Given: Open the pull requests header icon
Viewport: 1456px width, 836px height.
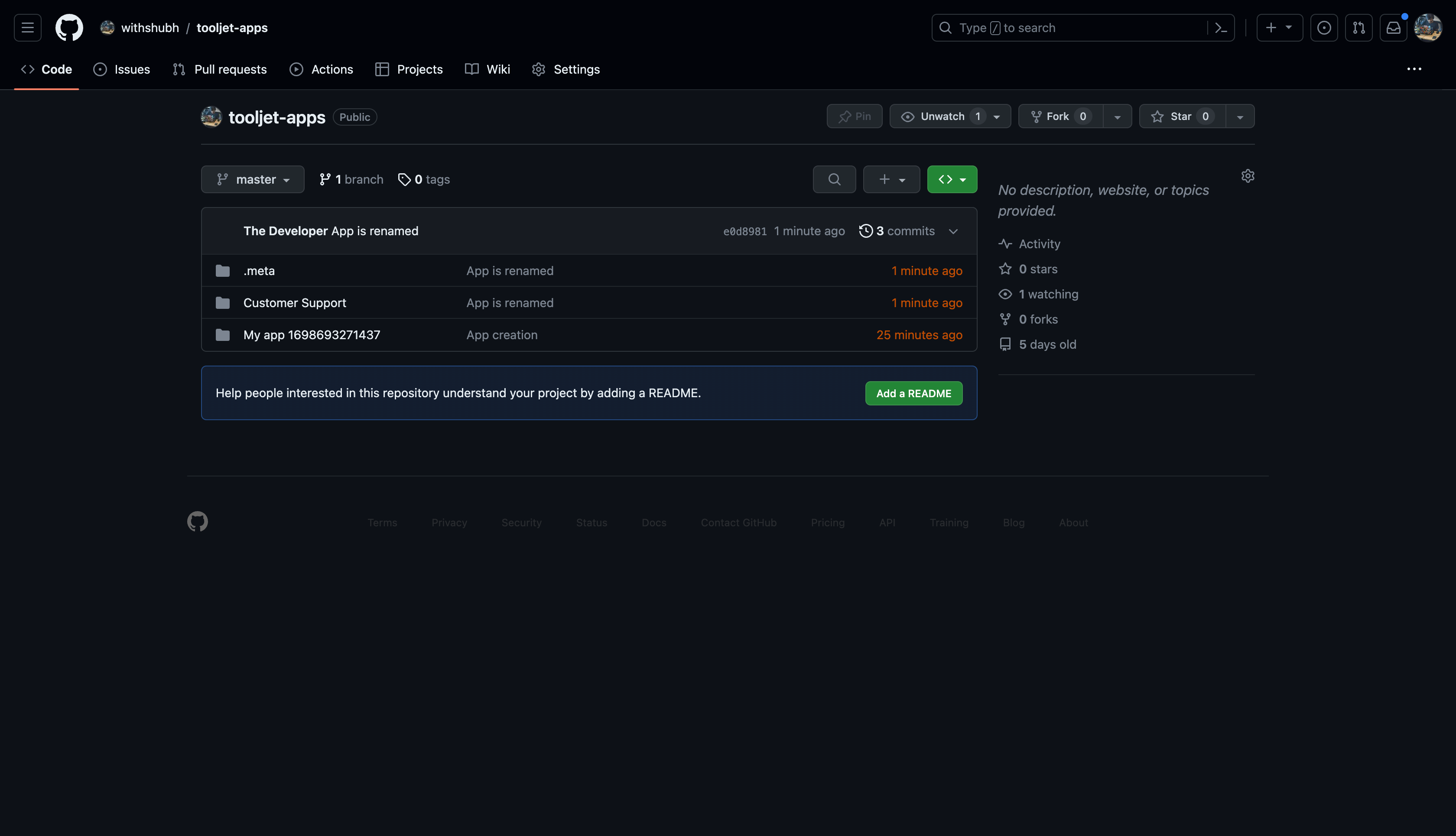Looking at the screenshot, I should click(x=1358, y=28).
